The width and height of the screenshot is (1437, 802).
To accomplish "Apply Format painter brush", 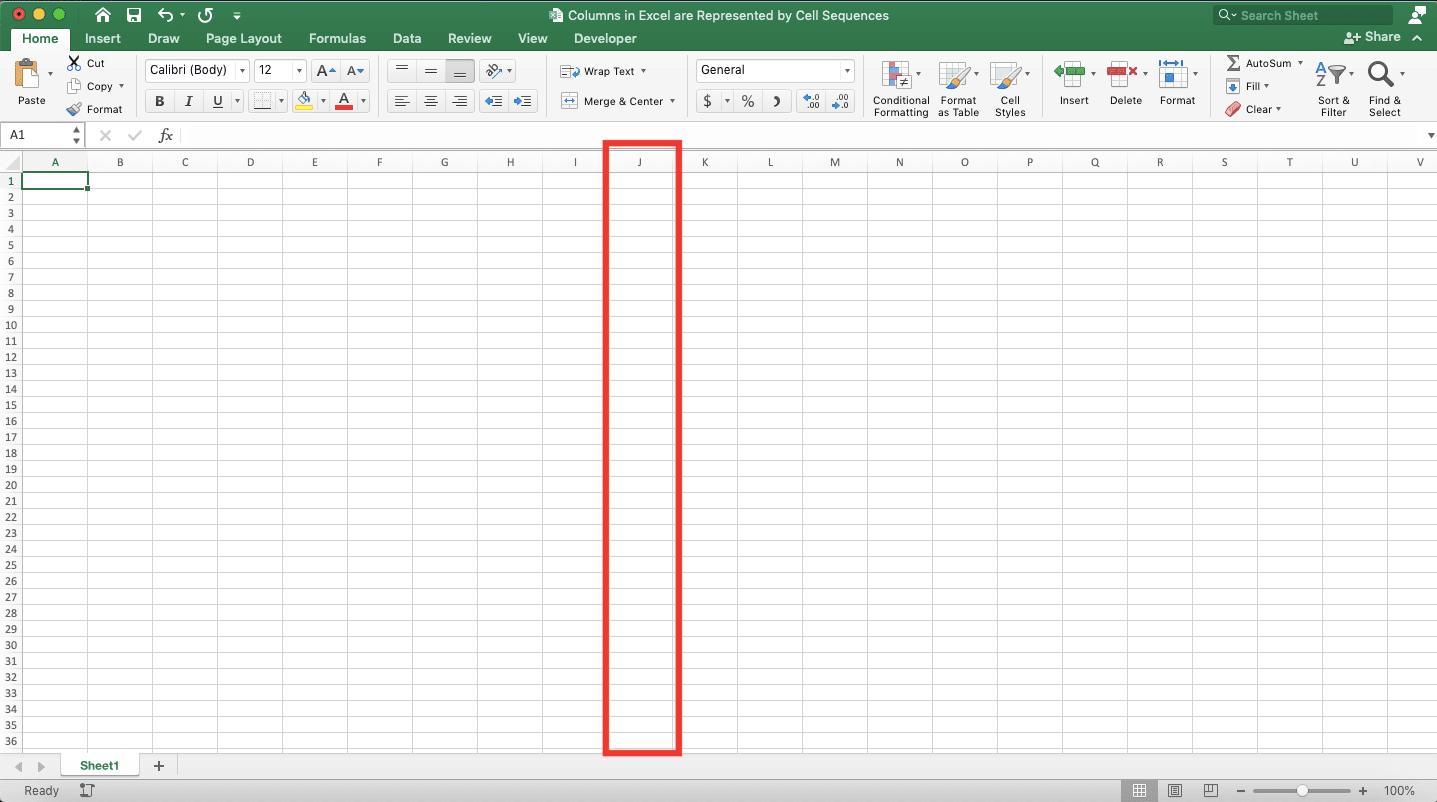I will pos(74,109).
